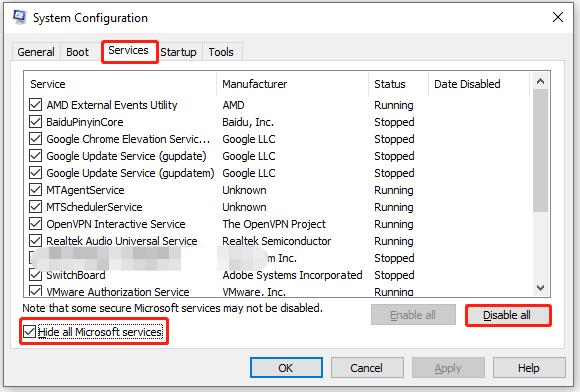Switch to the General tab
The image size is (580, 392).
point(36,52)
